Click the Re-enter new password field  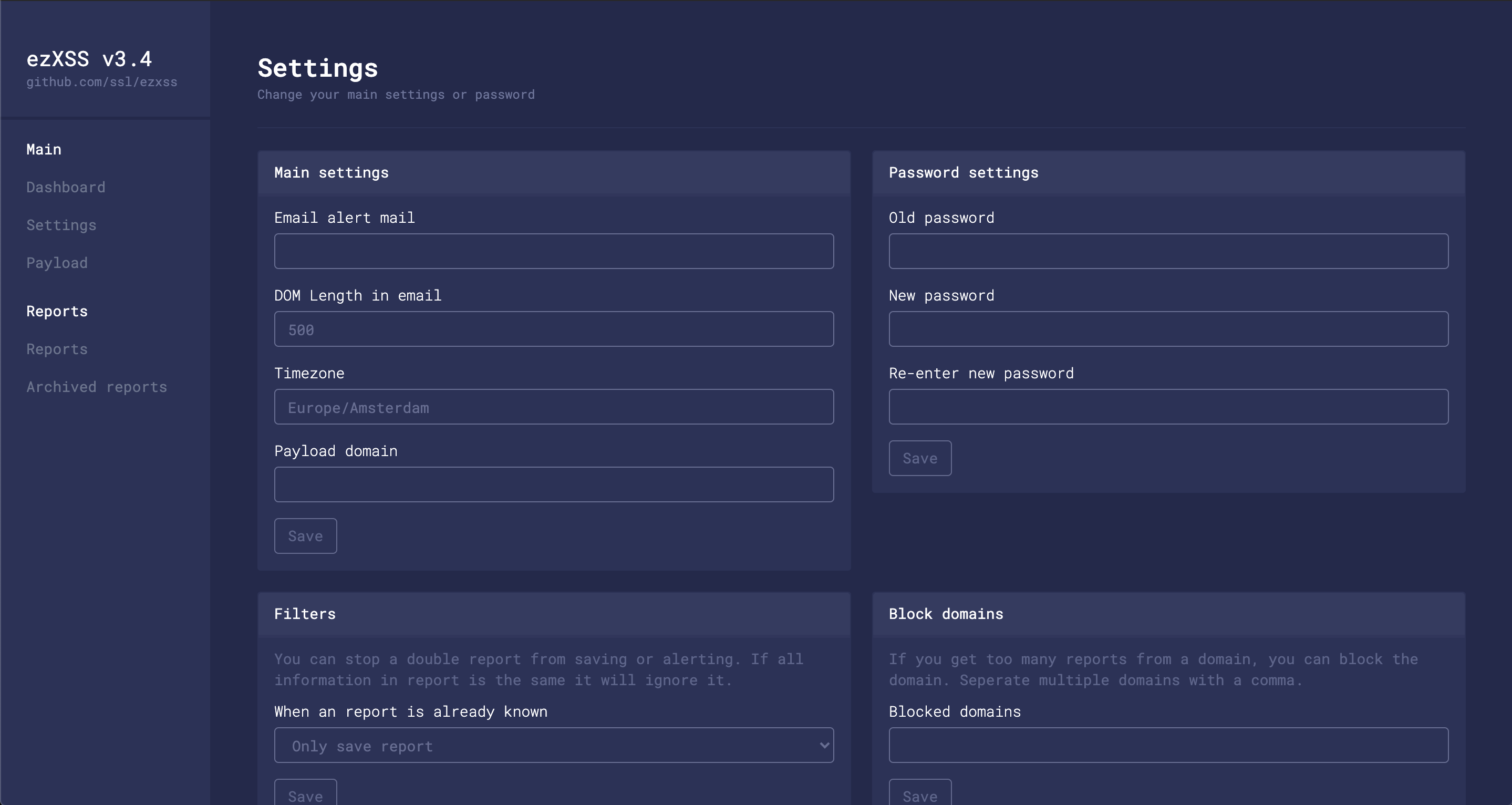click(1168, 407)
